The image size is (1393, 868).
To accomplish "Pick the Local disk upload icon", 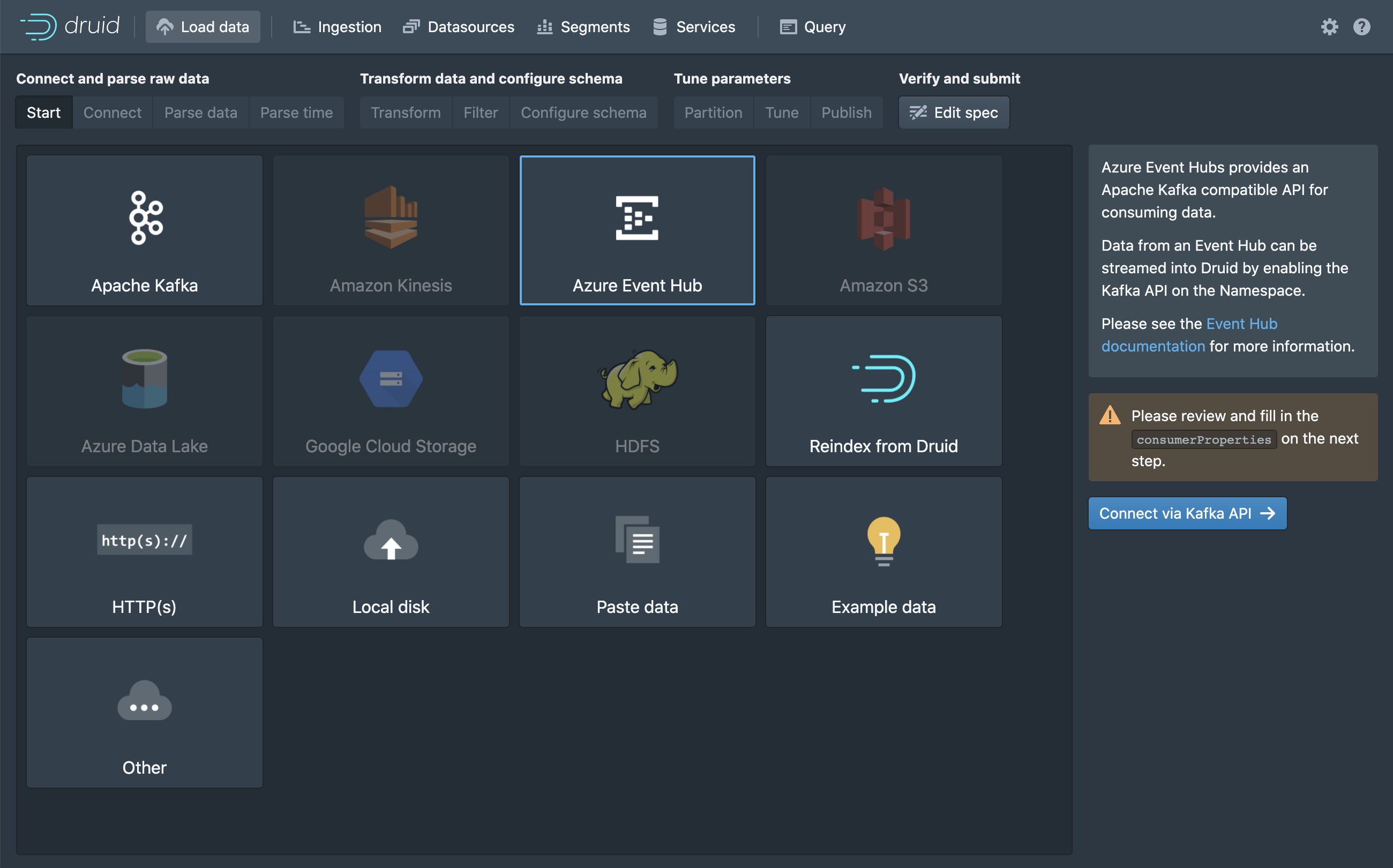I will [391, 540].
